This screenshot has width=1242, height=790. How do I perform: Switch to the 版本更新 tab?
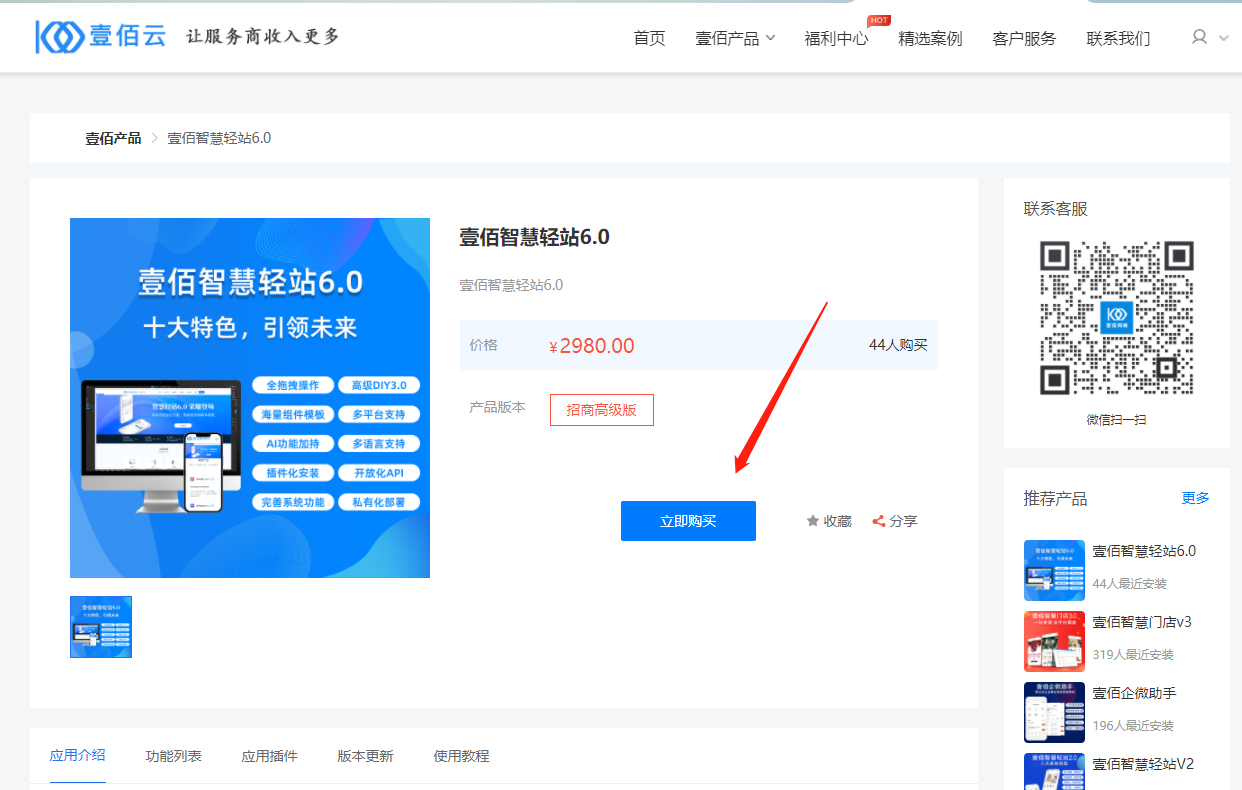coord(366,756)
